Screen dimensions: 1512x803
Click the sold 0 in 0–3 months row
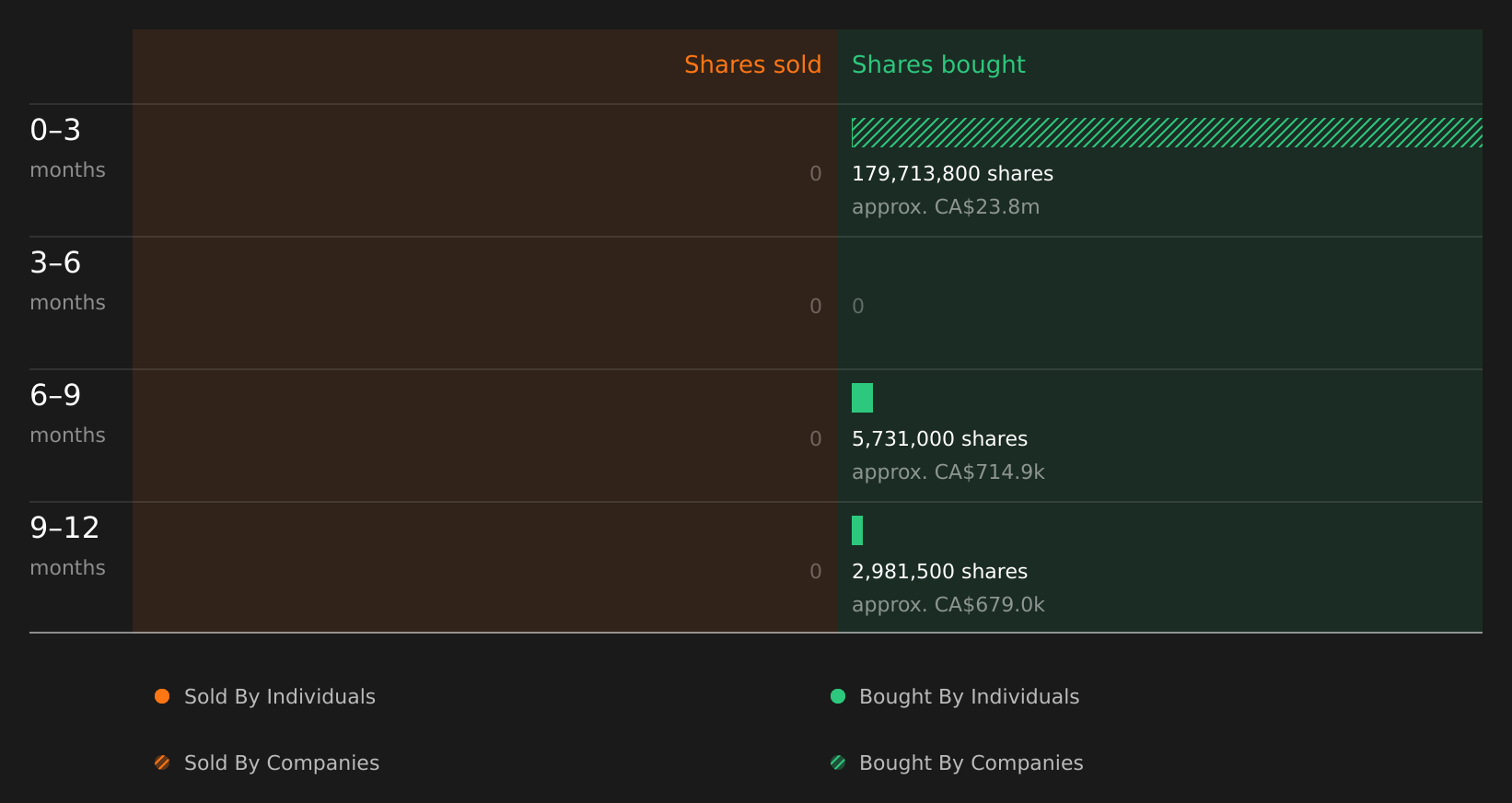tap(816, 174)
